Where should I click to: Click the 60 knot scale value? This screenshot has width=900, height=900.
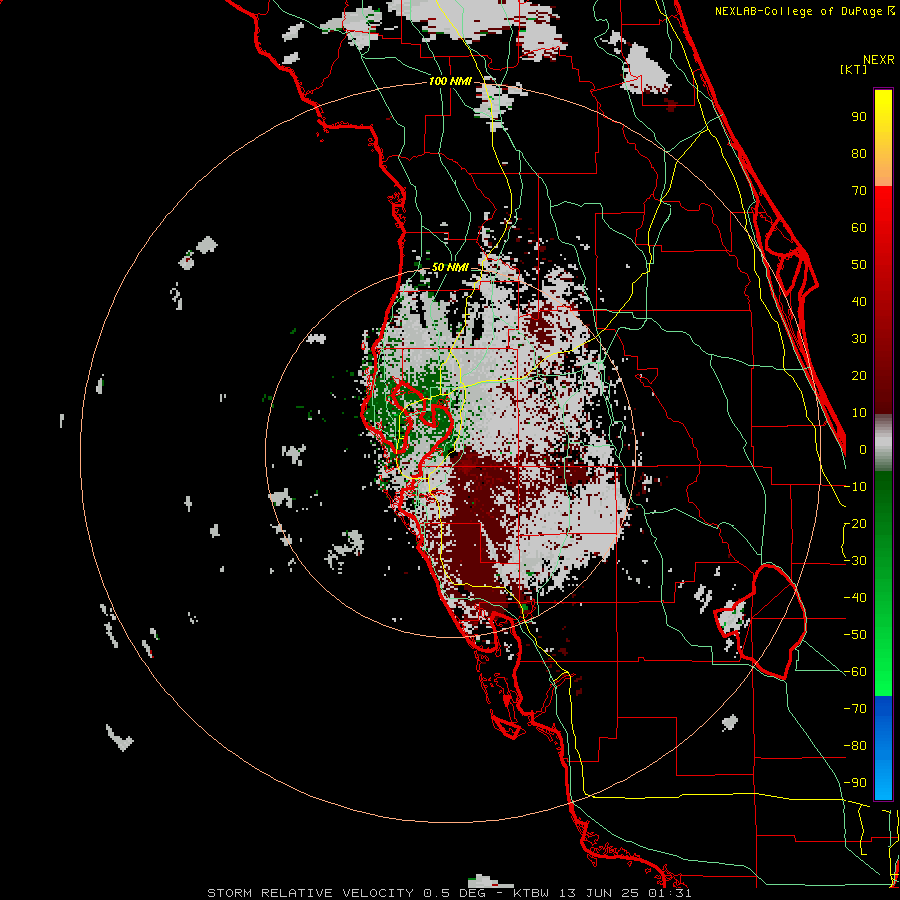pyautogui.click(x=859, y=228)
